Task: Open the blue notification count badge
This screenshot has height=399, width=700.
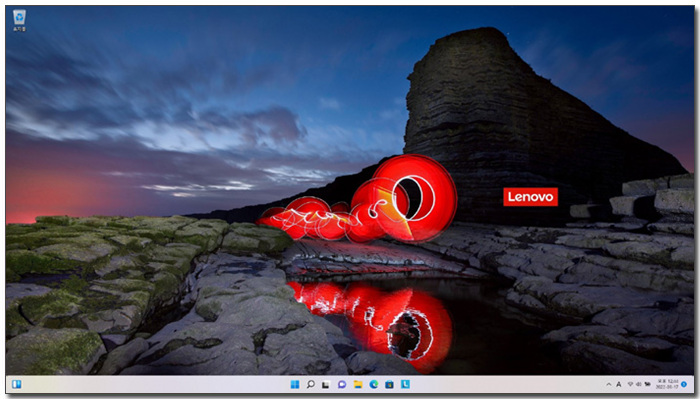Action: point(684,384)
